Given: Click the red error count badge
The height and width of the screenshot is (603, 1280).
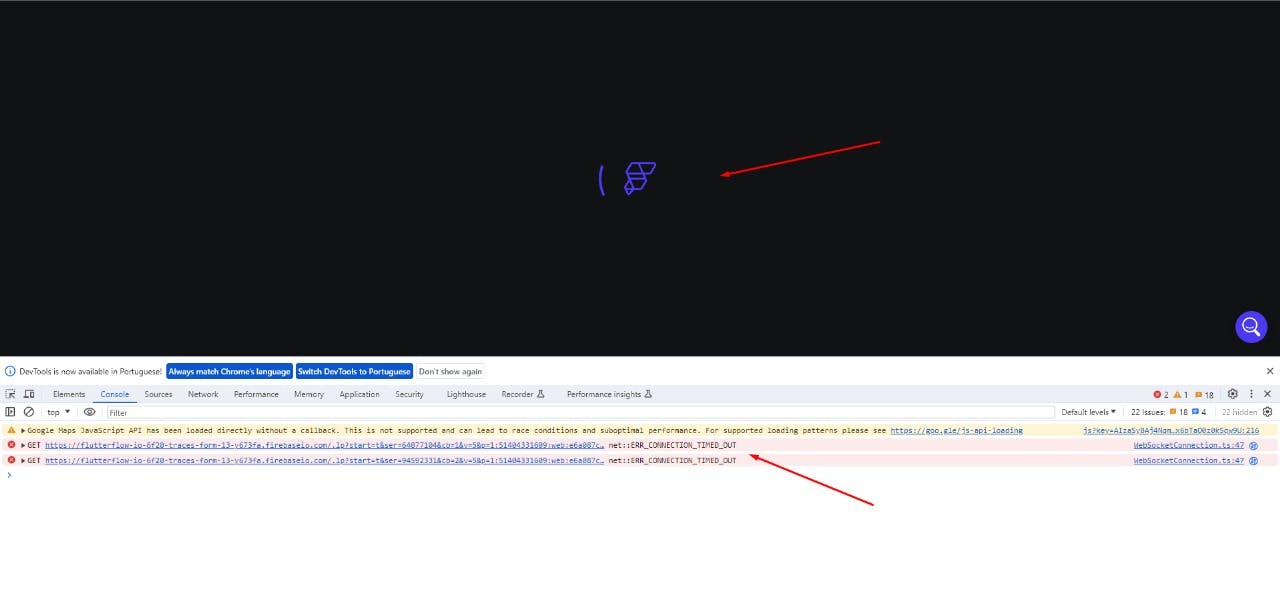Looking at the screenshot, I should click(x=1160, y=394).
